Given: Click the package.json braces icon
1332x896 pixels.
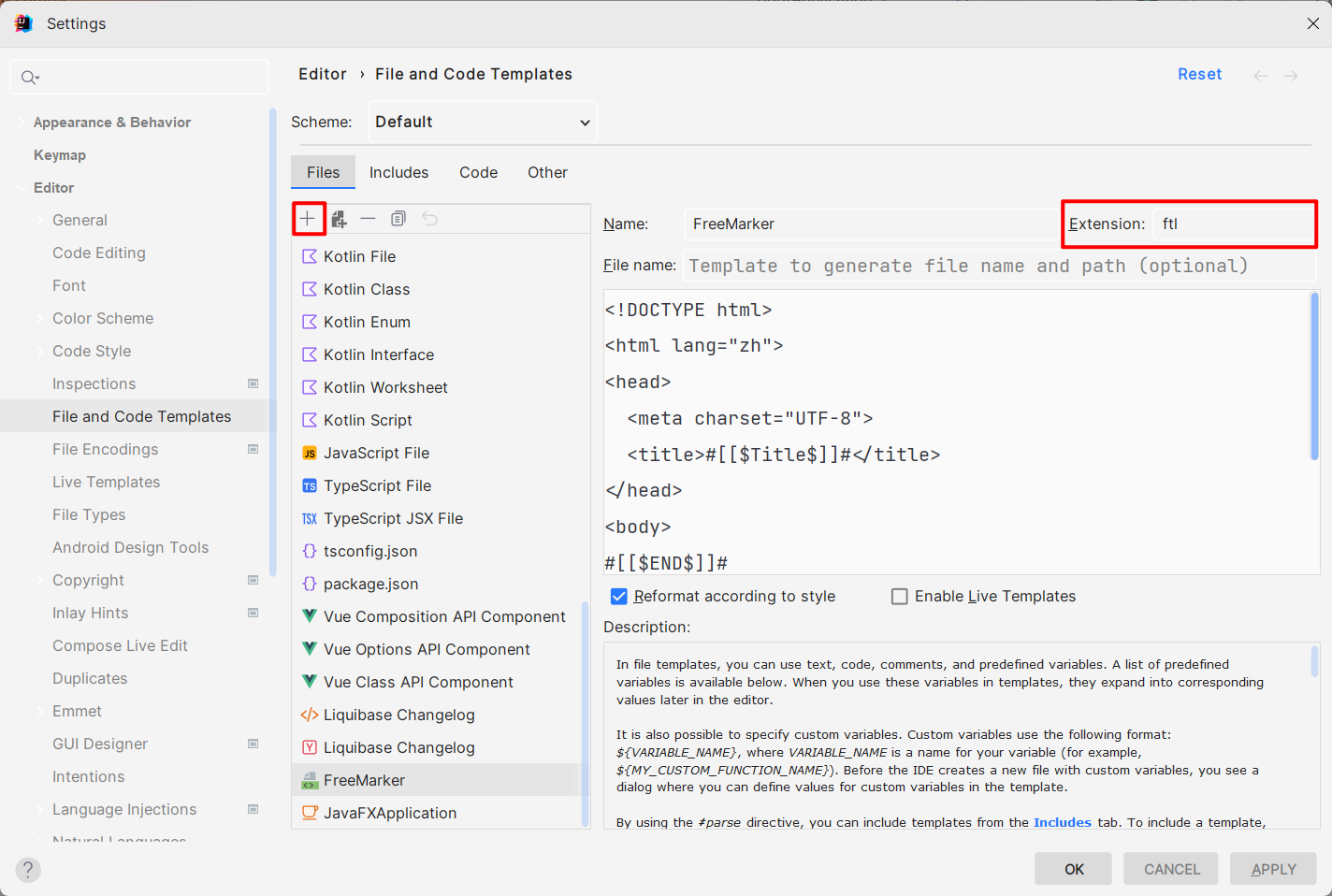Looking at the screenshot, I should point(310,584).
